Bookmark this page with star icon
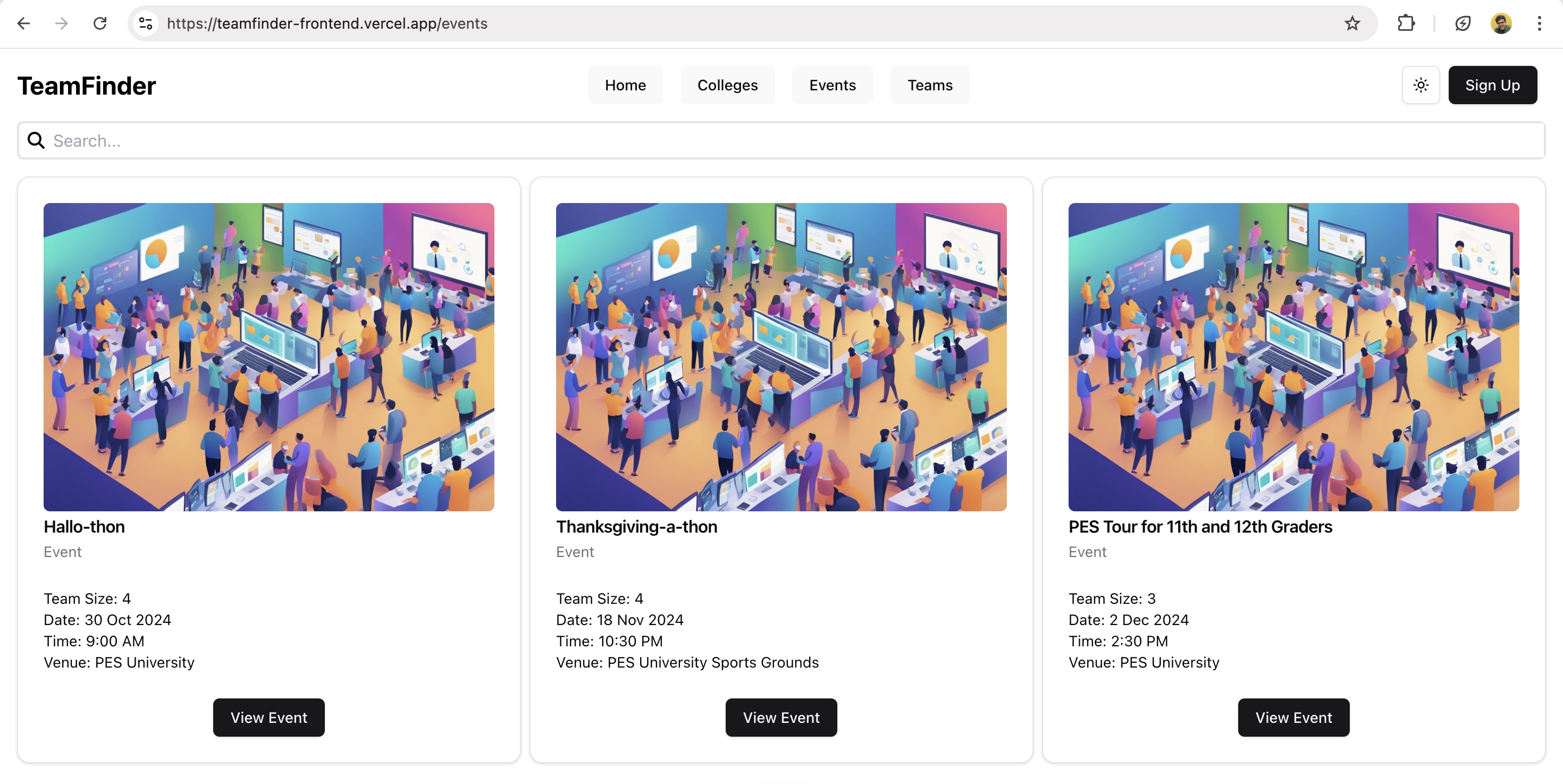The height and width of the screenshot is (784, 1563). [1352, 23]
